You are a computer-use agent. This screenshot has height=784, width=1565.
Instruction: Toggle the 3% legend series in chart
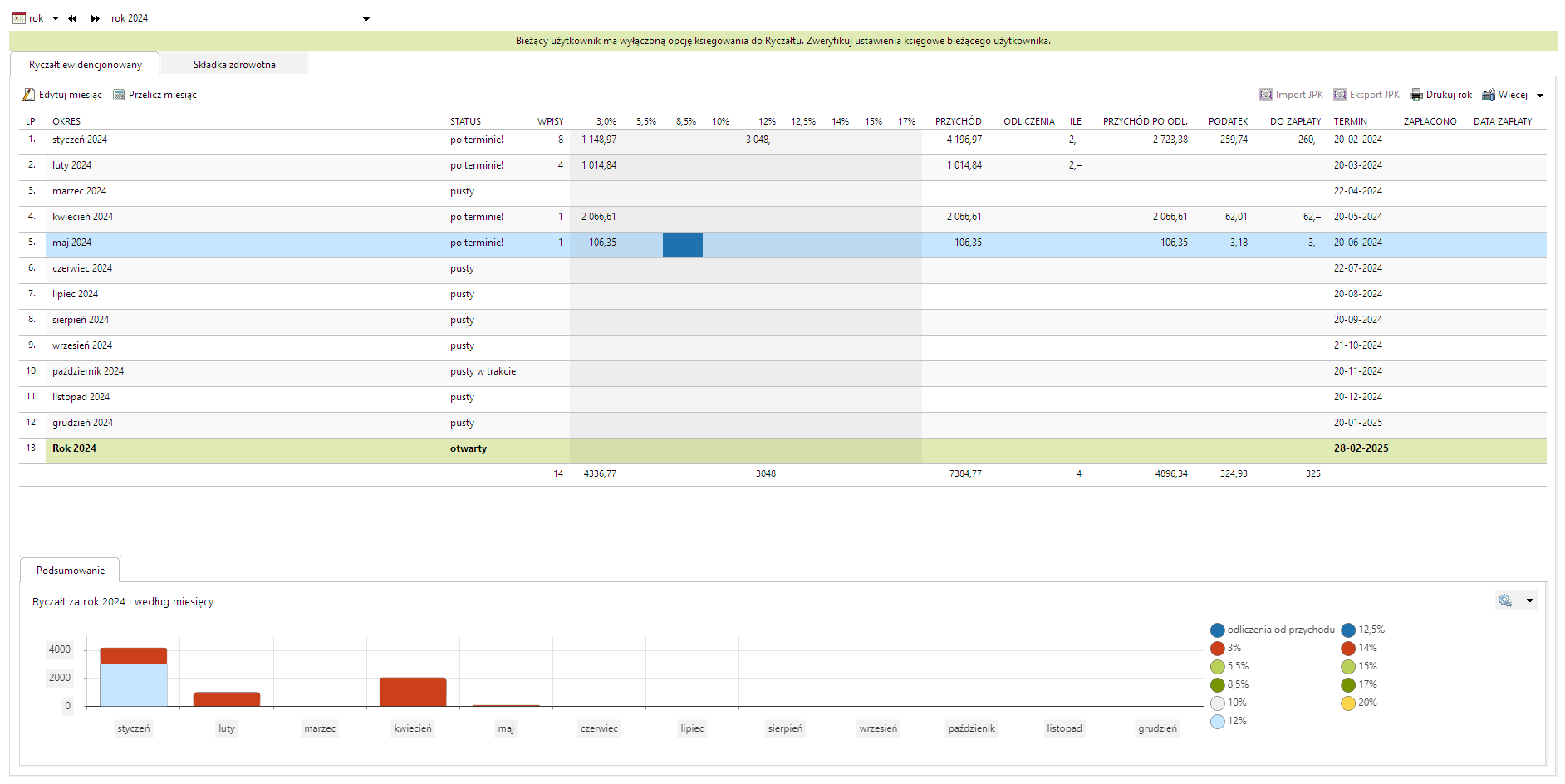(x=1218, y=649)
